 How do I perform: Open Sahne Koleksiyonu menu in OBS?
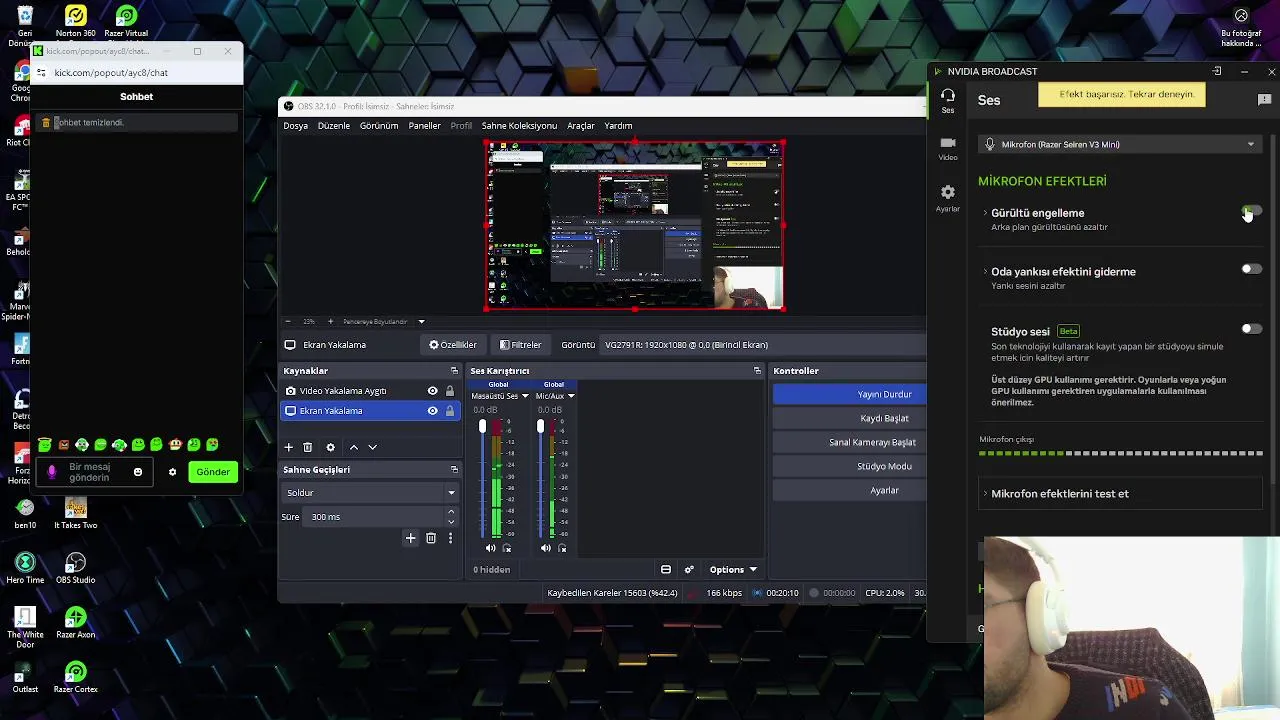point(519,126)
